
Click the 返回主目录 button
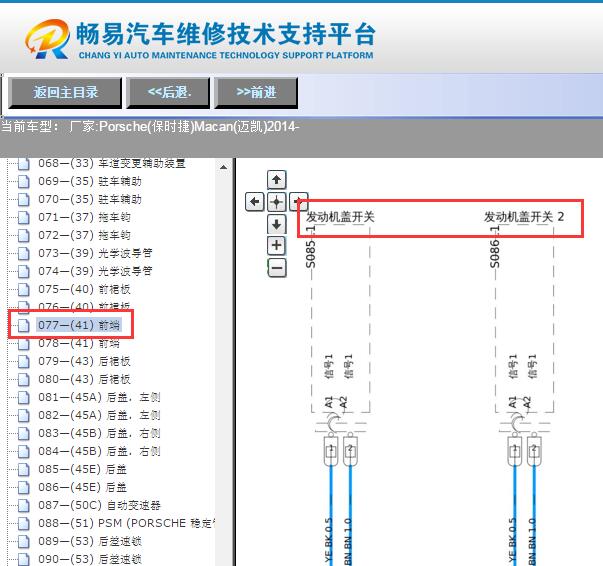[x=65, y=92]
